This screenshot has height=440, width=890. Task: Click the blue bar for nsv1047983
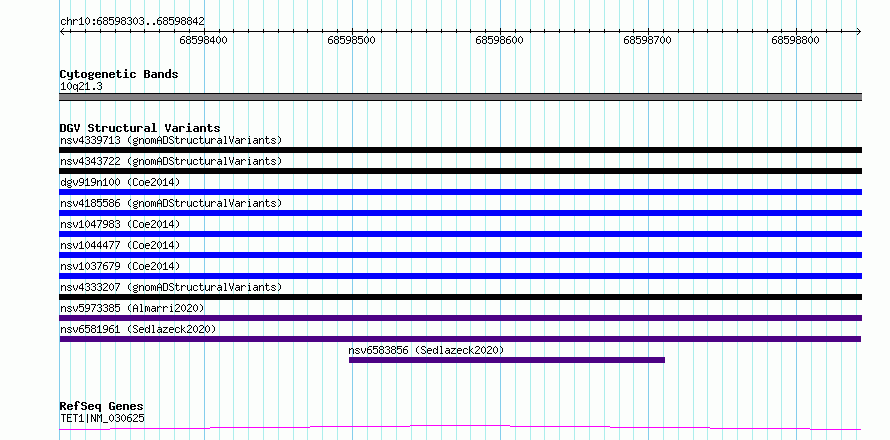[x=460, y=234]
